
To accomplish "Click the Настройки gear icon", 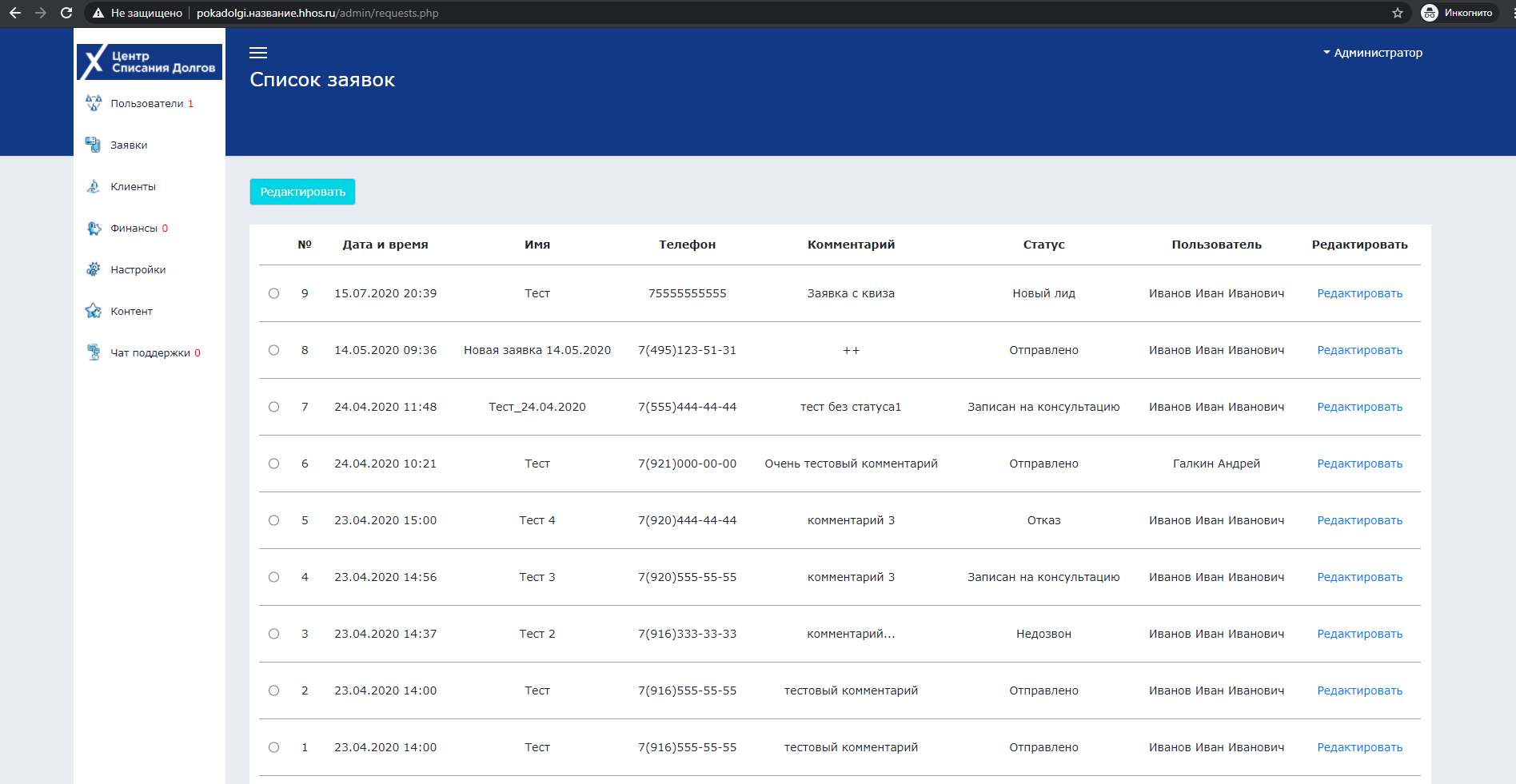I will pos(94,269).
